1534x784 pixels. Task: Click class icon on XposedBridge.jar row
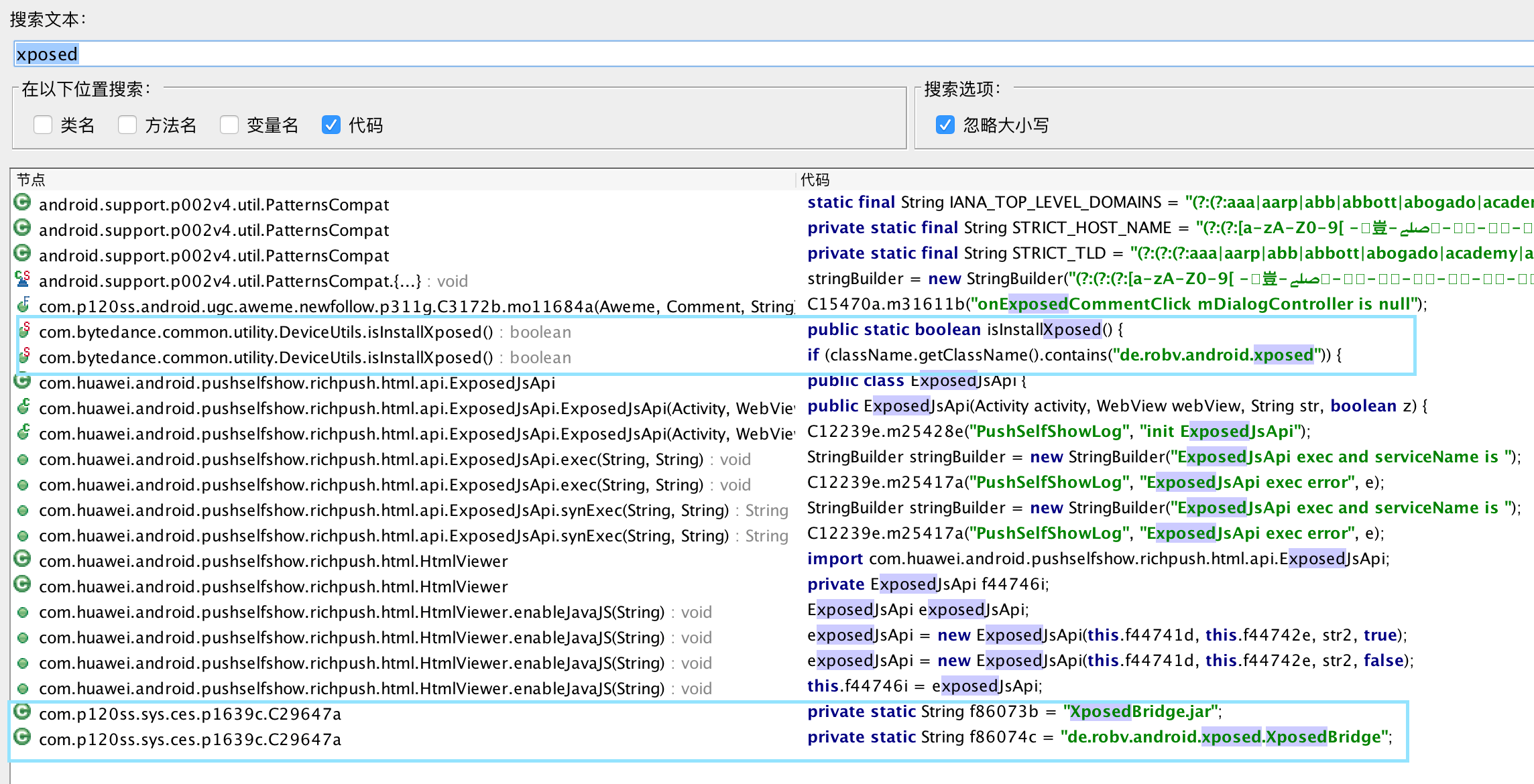(x=23, y=712)
